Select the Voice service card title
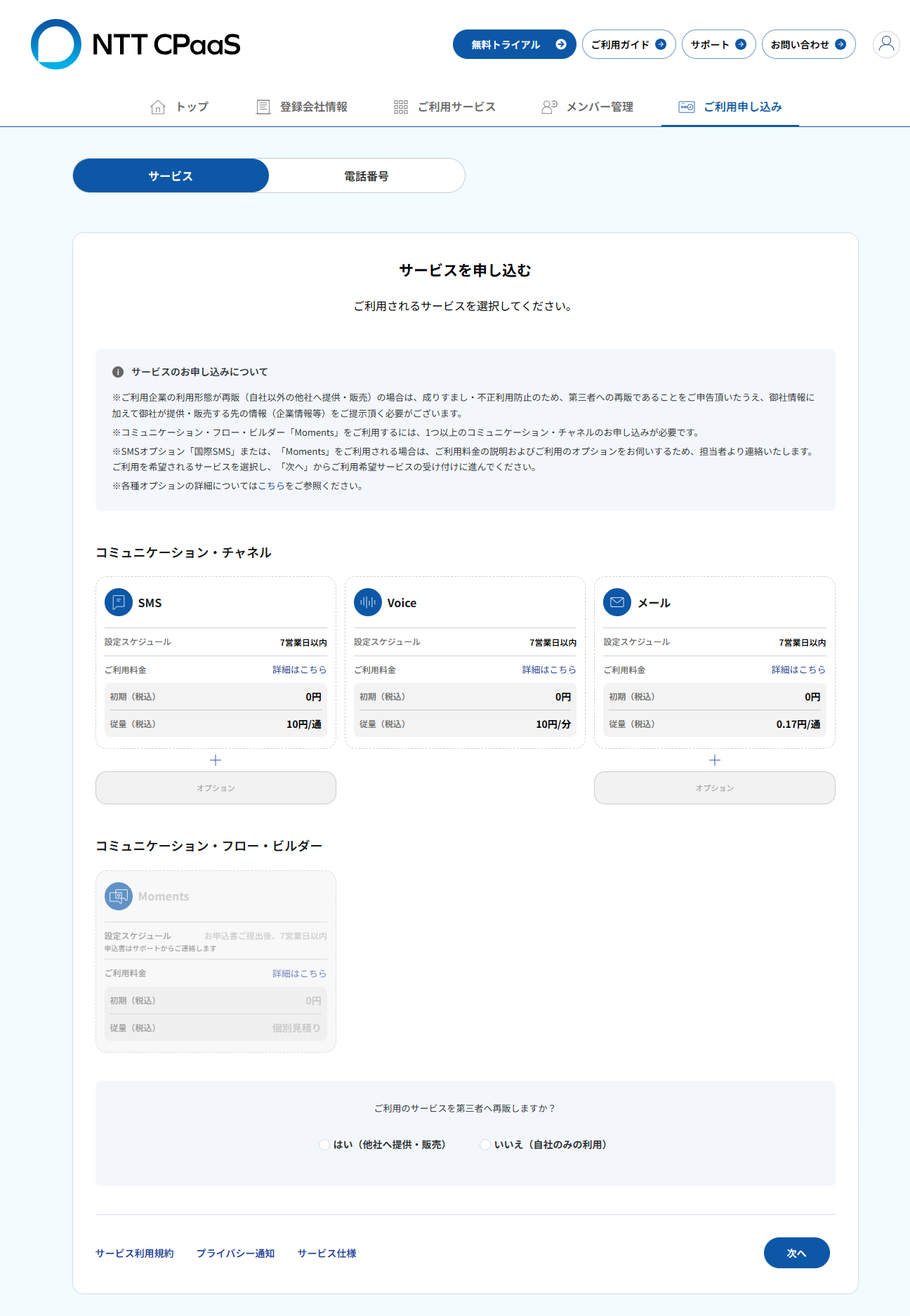Viewport: 910px width, 1316px height. (402, 603)
